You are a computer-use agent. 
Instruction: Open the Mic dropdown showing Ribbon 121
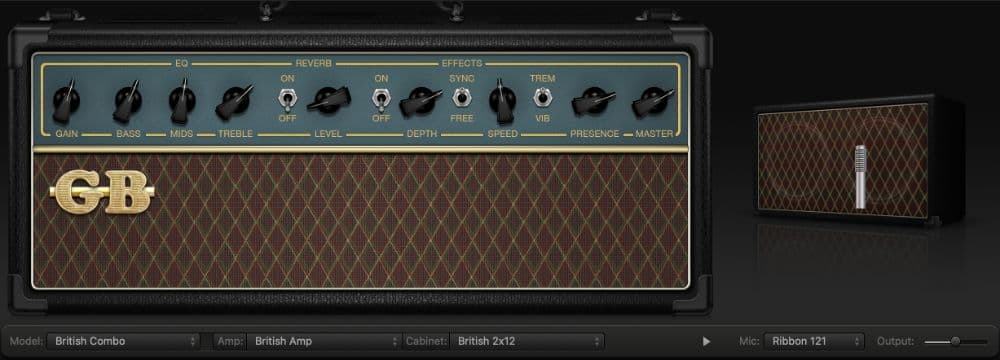[x=814, y=341]
